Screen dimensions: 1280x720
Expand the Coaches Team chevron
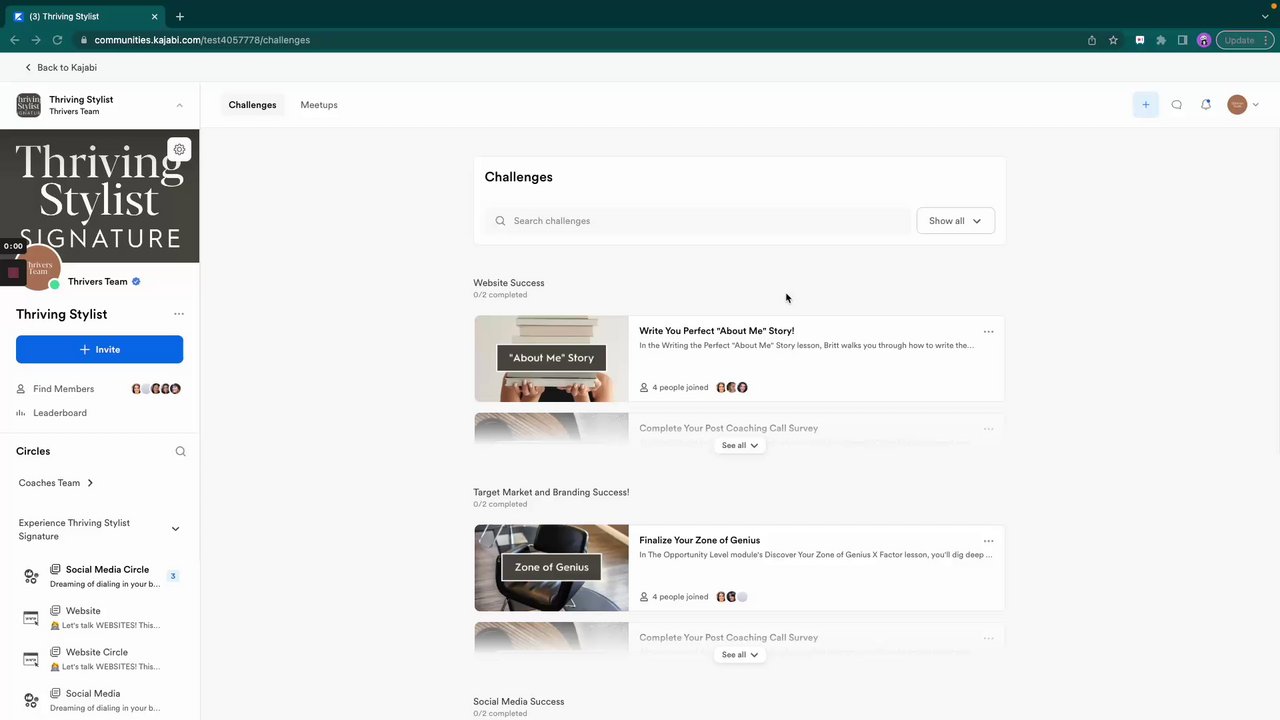(x=90, y=483)
